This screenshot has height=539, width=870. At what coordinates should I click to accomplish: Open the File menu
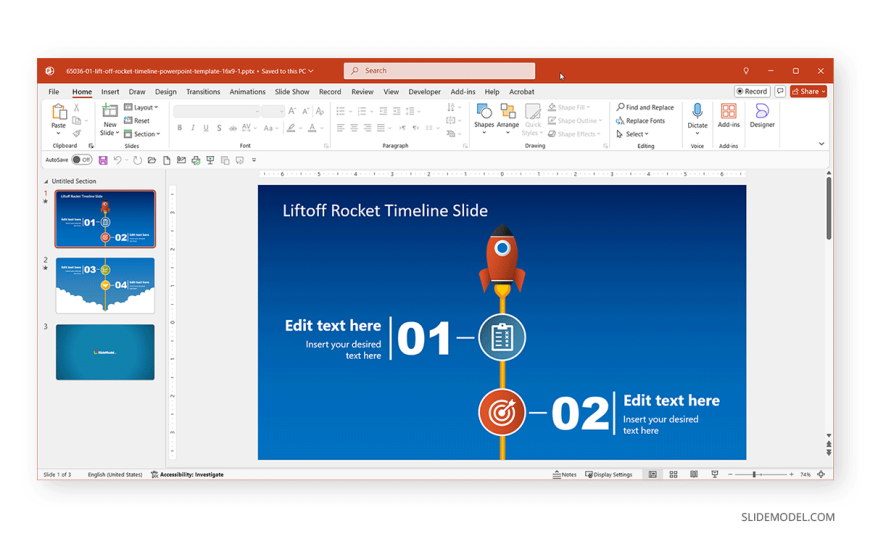tap(54, 92)
